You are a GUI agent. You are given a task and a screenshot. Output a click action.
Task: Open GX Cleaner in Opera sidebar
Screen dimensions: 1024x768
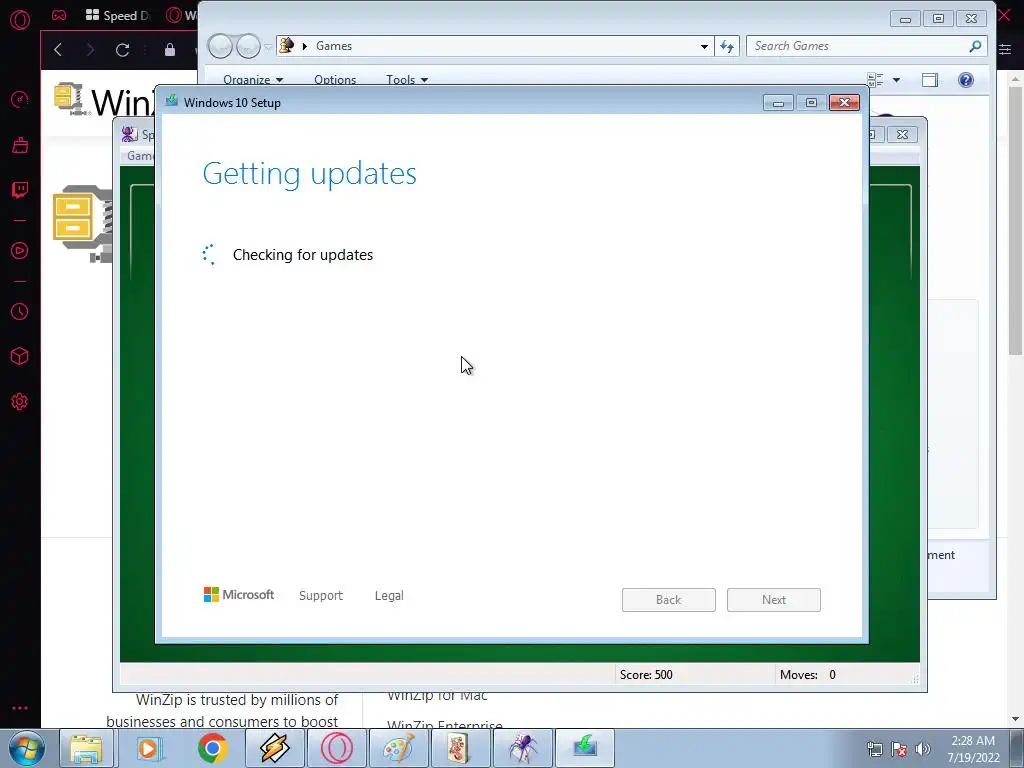[20, 145]
